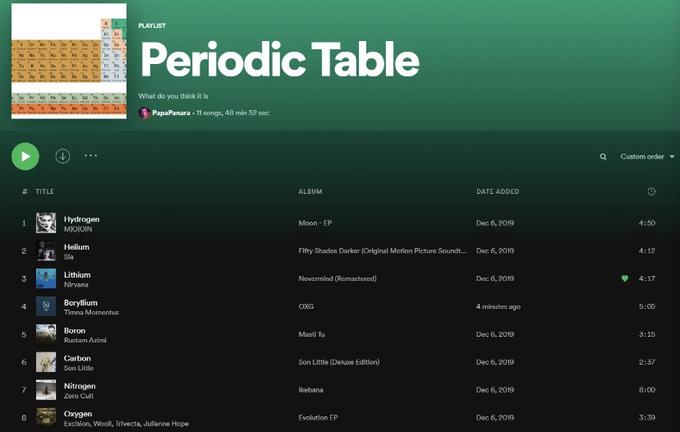Click the playlist description 'What do you think it is'

coord(173,96)
